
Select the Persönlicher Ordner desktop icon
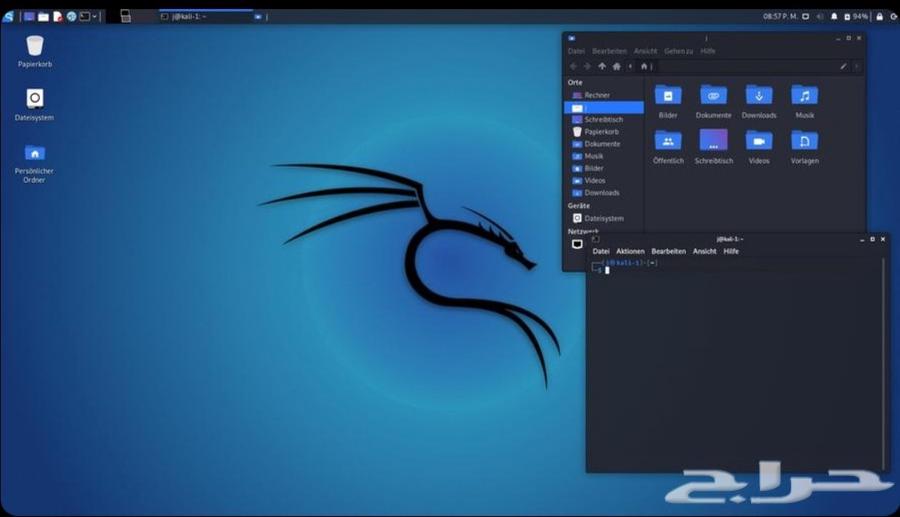34,163
